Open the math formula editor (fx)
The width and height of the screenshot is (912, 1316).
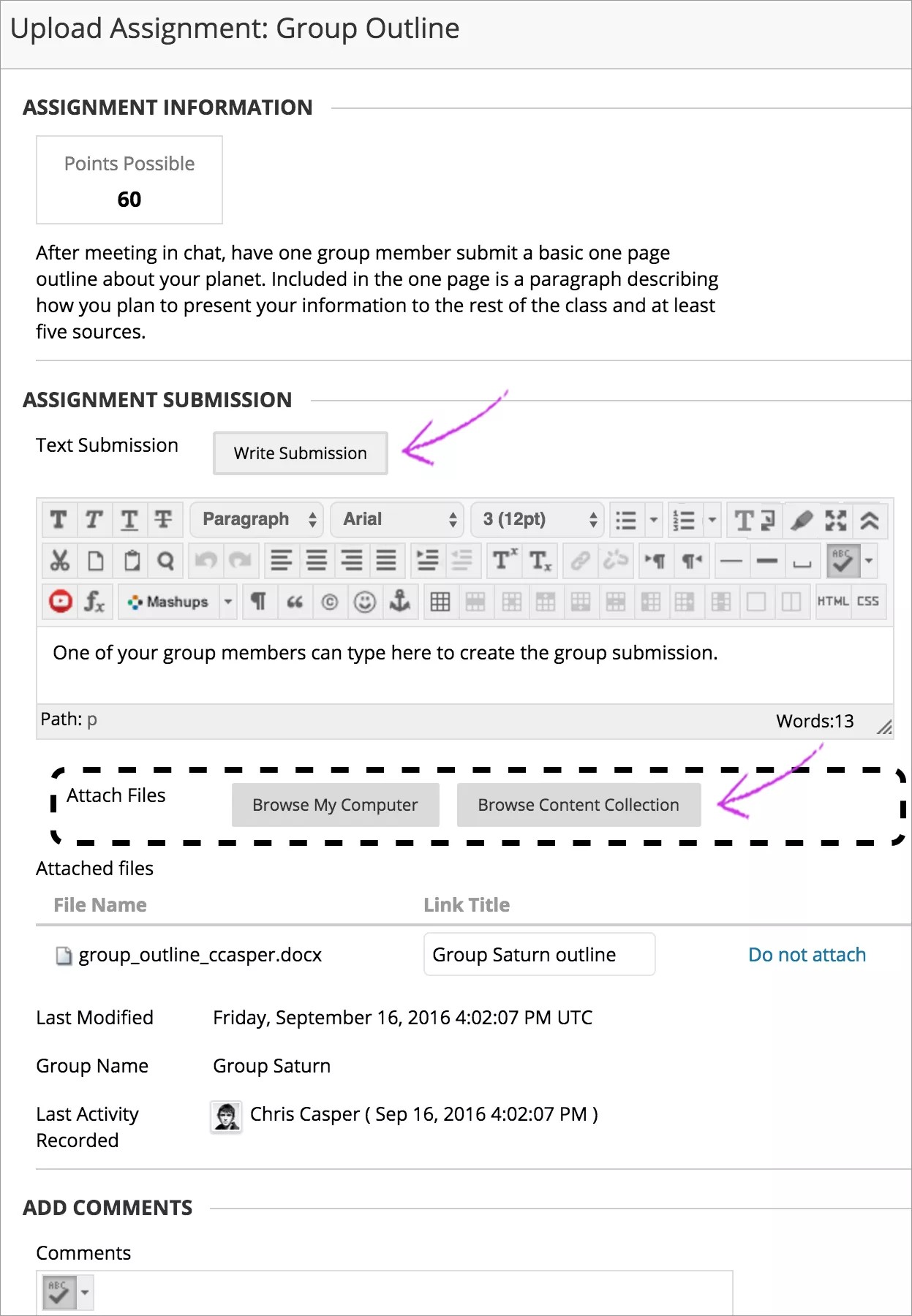tap(94, 602)
